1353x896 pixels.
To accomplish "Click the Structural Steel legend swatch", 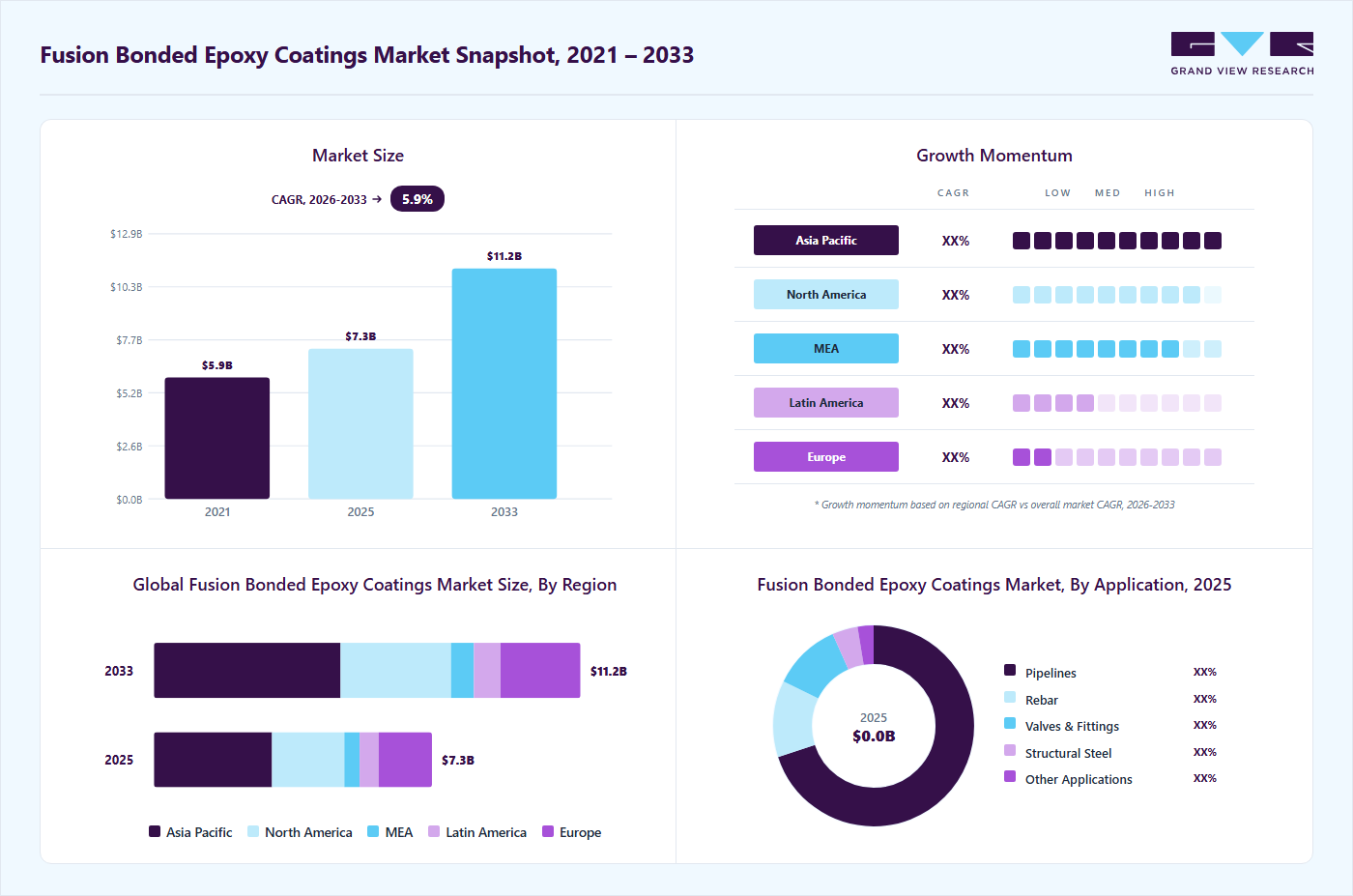I will tap(1010, 750).
